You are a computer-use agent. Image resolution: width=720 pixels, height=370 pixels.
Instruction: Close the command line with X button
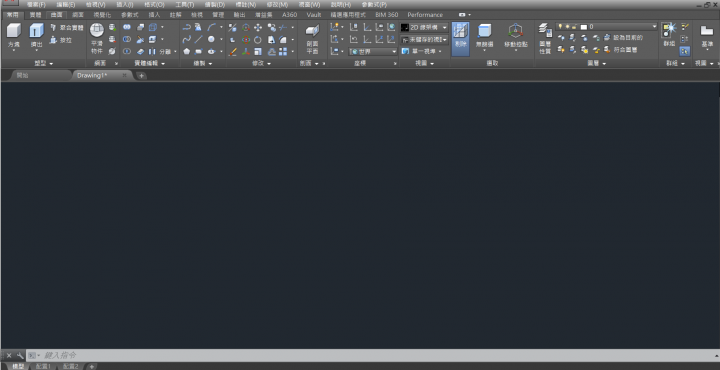coord(9,355)
